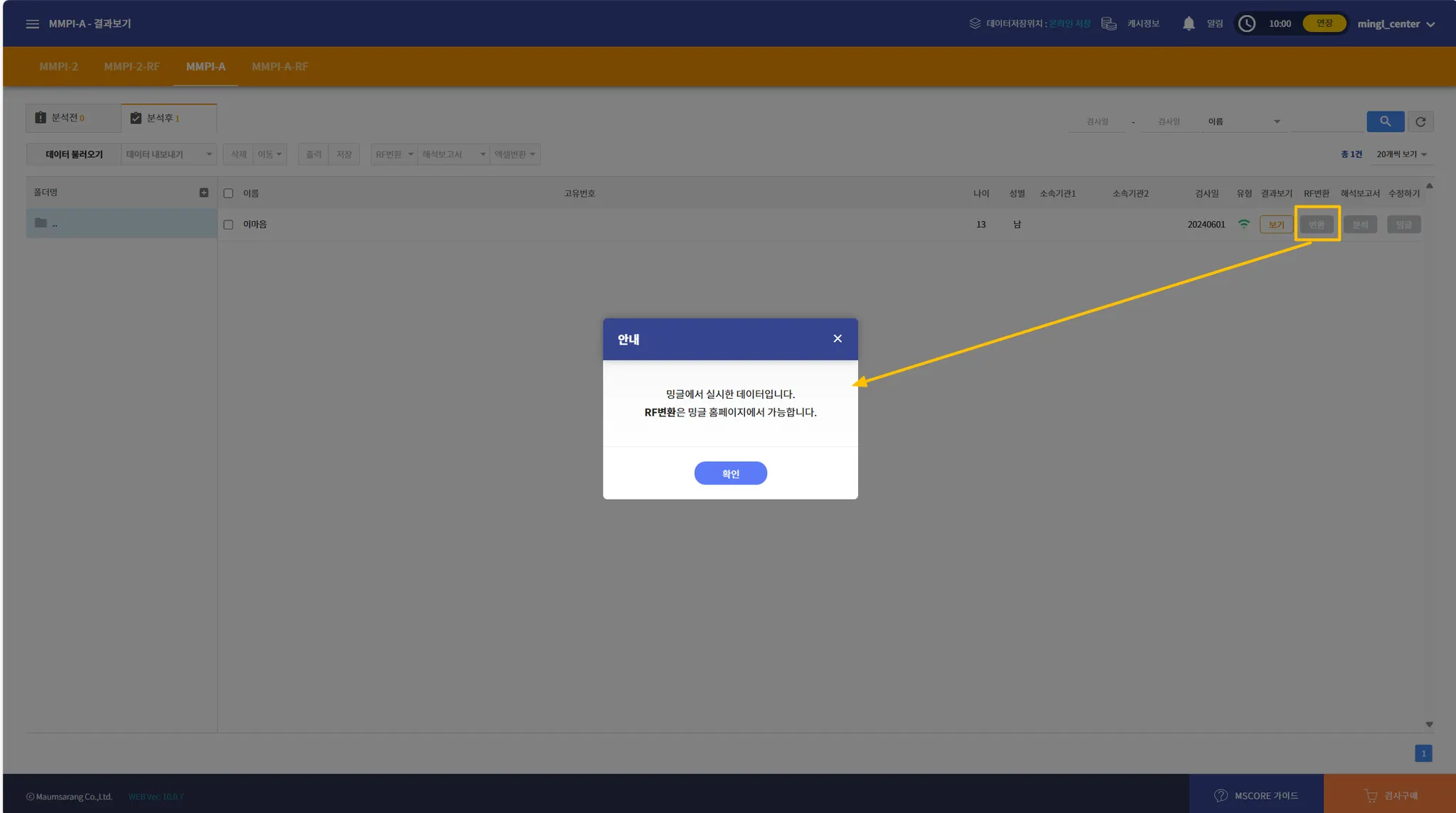The image size is (1456, 813).
Task: Expand the 데이터 내보내기 dropdown
Action: tap(168, 154)
